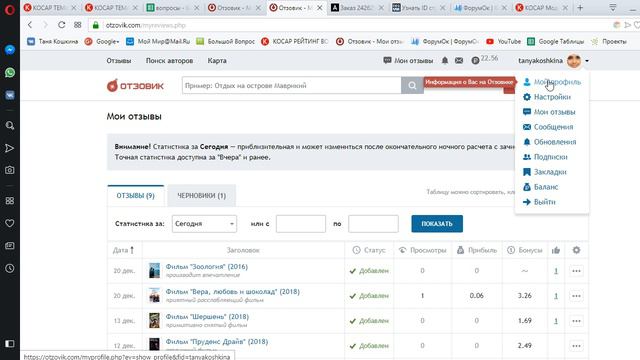Click "Мои отзывы" in the header bar

click(x=408, y=60)
